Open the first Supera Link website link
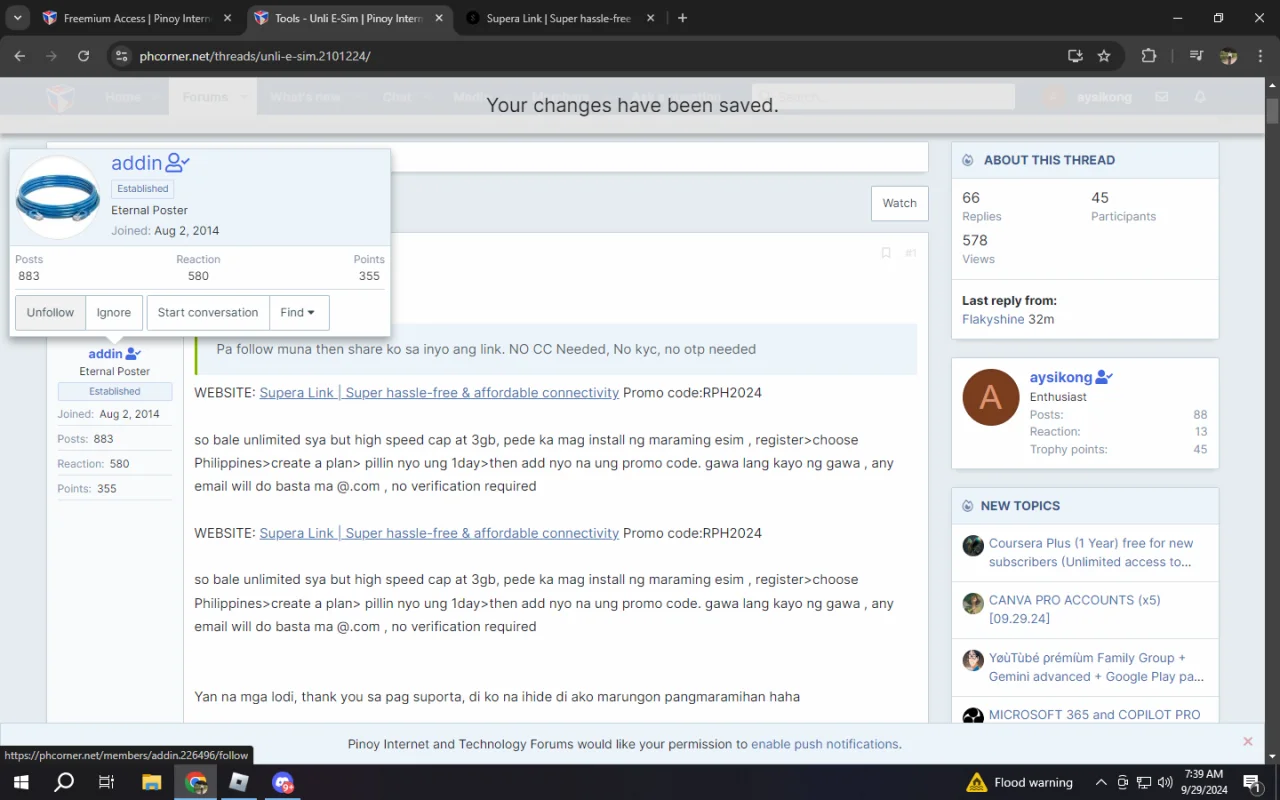1280x800 pixels. (x=439, y=392)
